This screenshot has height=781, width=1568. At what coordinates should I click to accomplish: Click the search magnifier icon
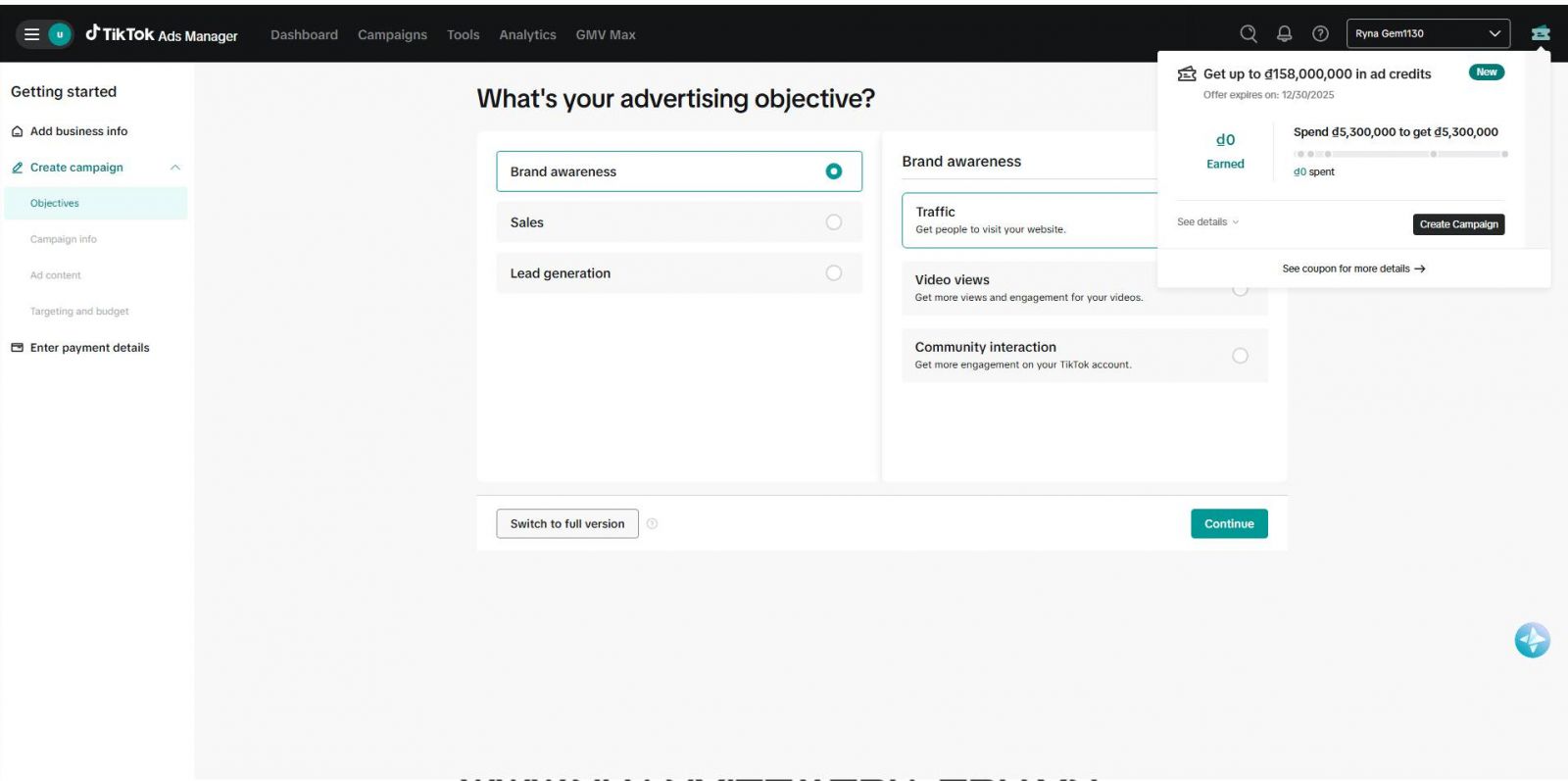click(x=1249, y=33)
